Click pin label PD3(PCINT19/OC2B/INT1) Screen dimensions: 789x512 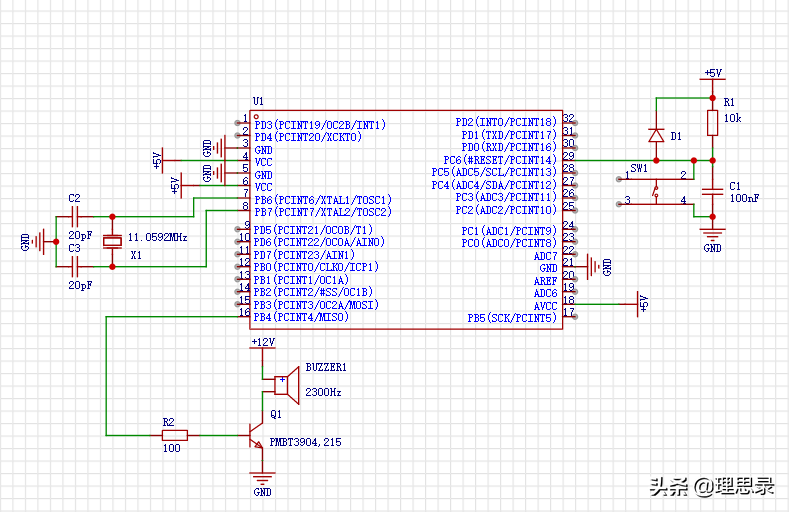[x=320, y=125]
